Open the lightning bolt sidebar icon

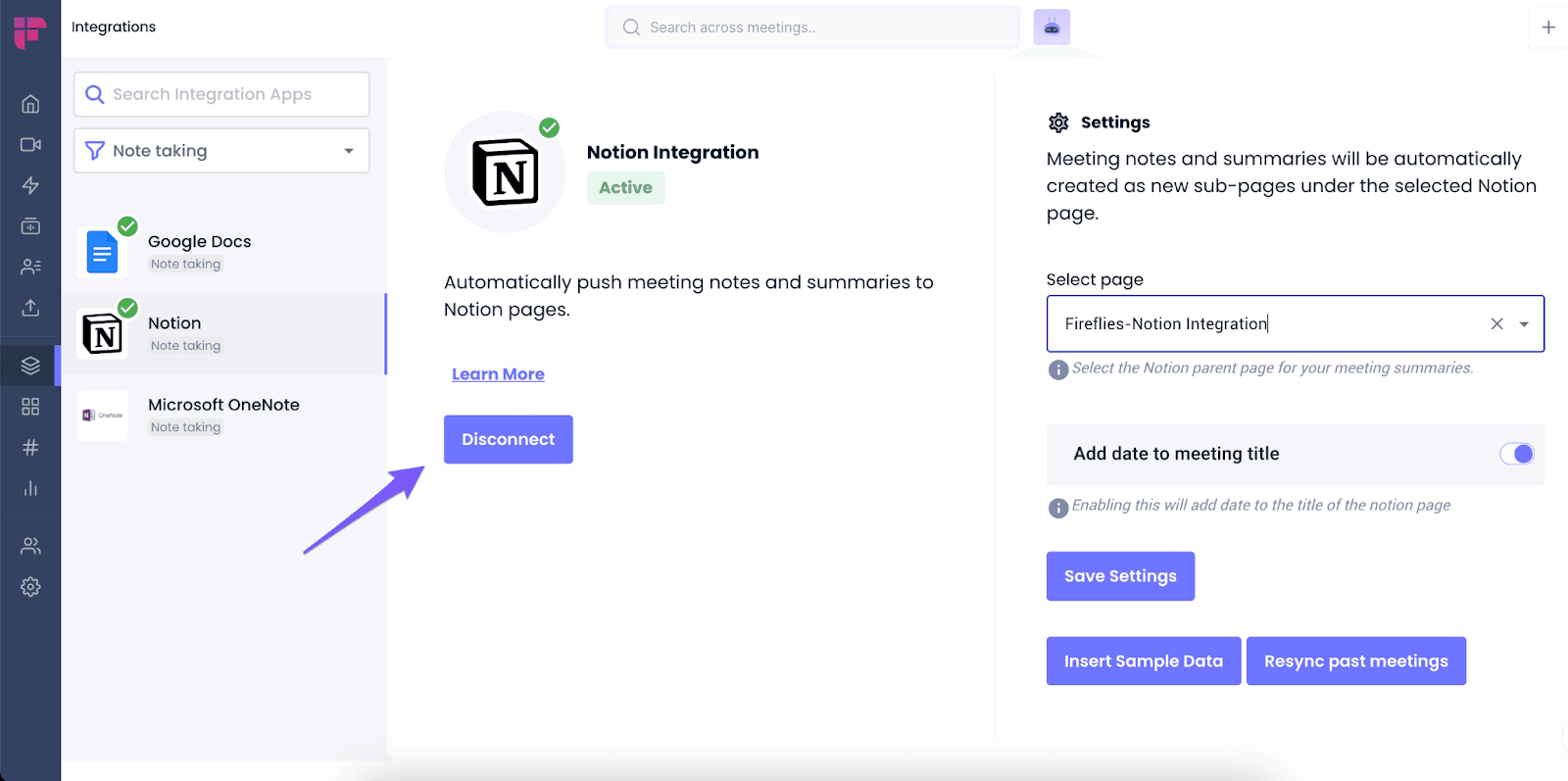tap(30, 185)
